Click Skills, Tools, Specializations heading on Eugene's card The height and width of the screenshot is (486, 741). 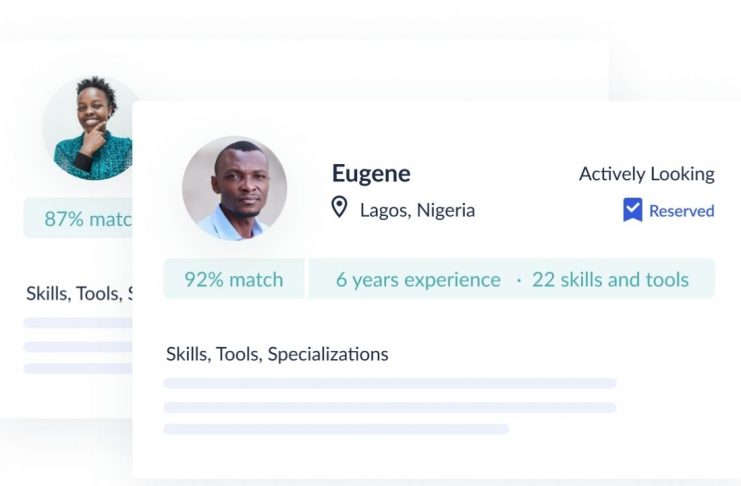pos(277,354)
